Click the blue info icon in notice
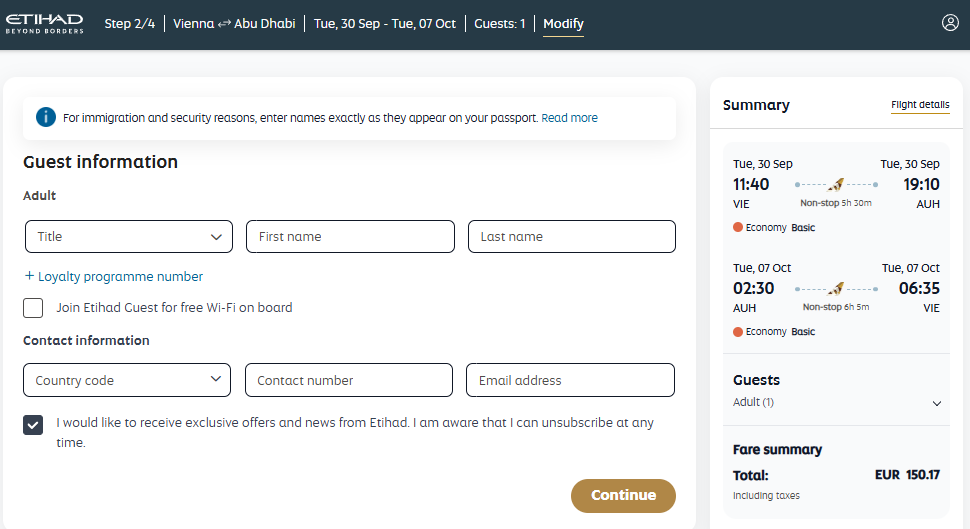This screenshot has width=970, height=529. [x=46, y=117]
